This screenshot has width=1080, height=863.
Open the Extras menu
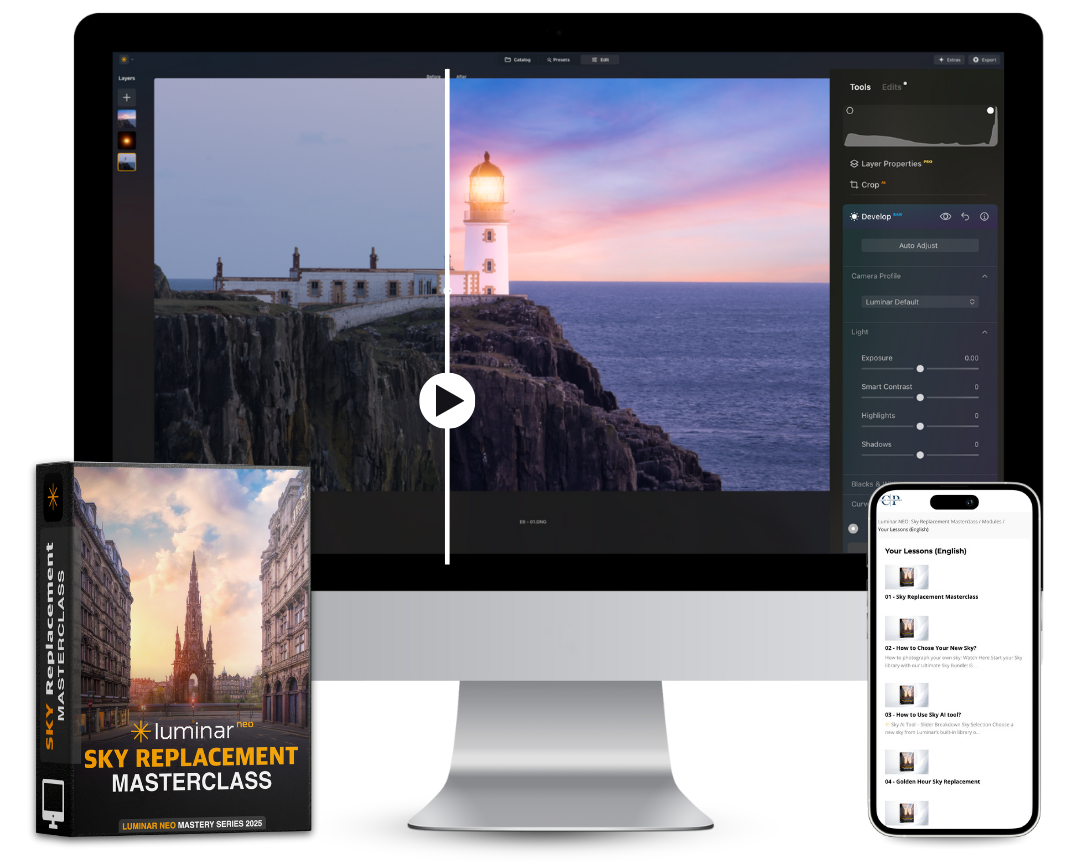pyautogui.click(x=949, y=60)
